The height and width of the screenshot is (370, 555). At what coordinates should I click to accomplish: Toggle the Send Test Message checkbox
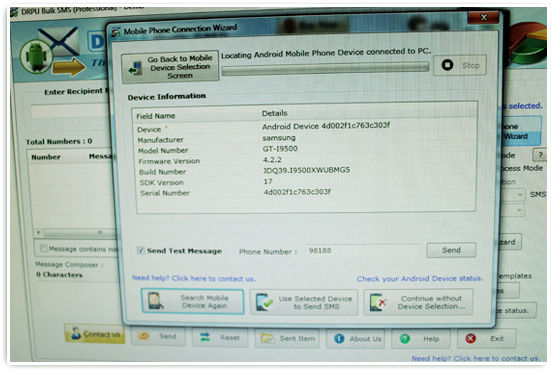pyautogui.click(x=141, y=250)
